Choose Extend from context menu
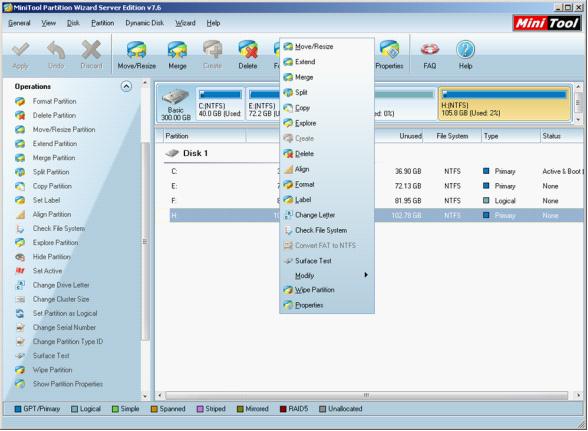 click(327, 62)
